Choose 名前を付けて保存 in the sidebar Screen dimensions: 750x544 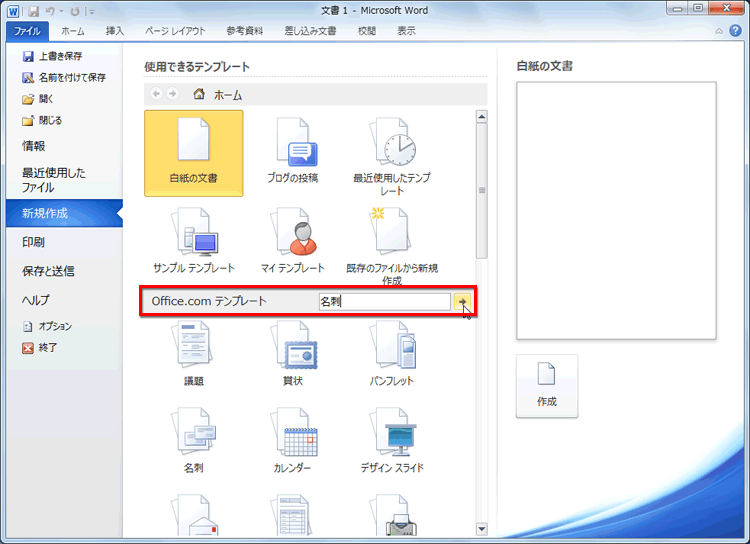64,78
